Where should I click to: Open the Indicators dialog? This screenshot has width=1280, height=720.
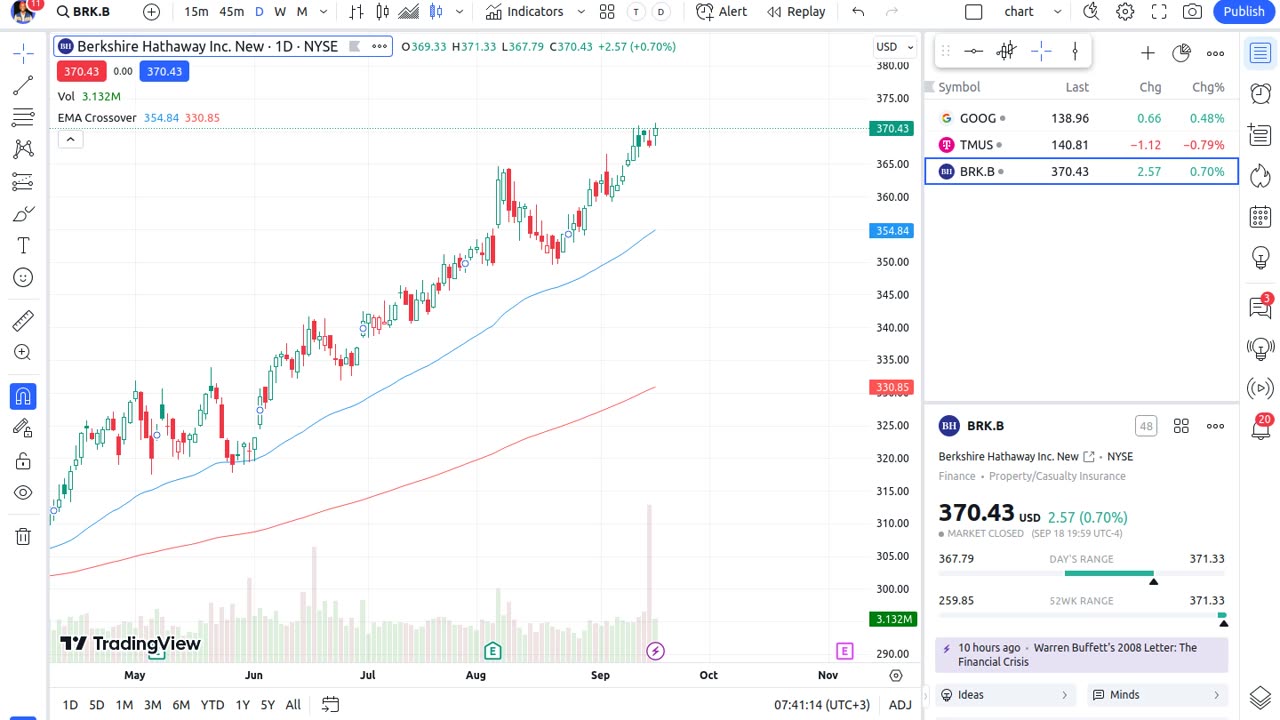pyautogui.click(x=525, y=12)
